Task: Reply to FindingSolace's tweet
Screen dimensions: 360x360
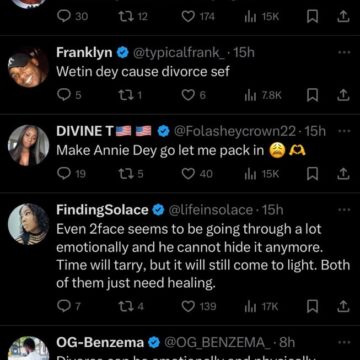Action: pyautogui.click(x=64, y=306)
